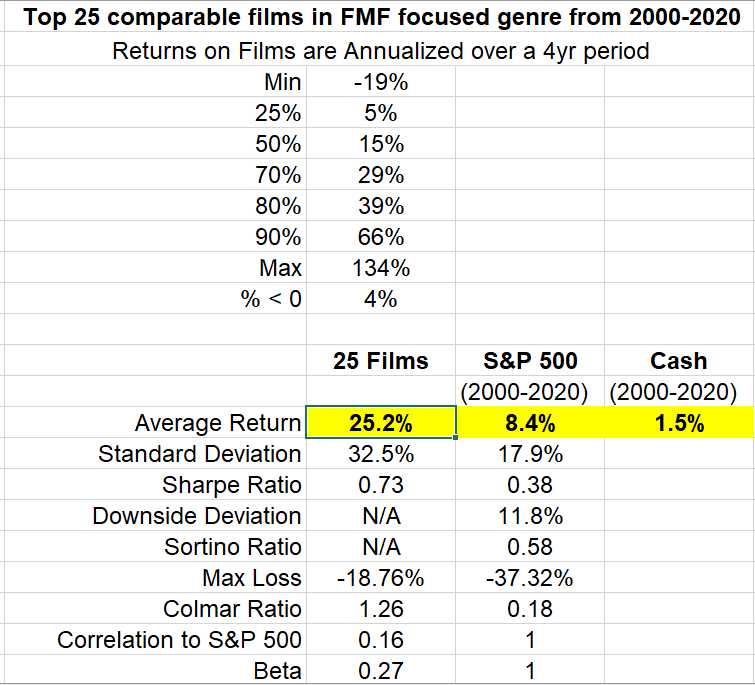Click the S&P 500 Downside Deviation 11.8% cell
This screenshot has width=755, height=685.
pyautogui.click(x=530, y=516)
